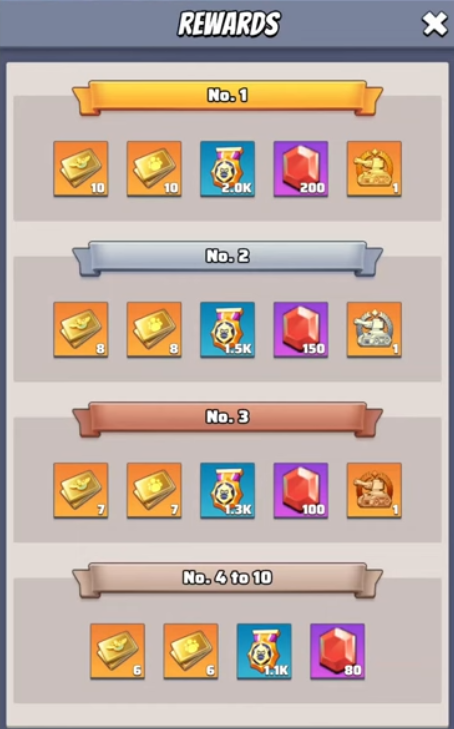The image size is (454, 729).
Task: Tap the bronze tank badge for No. 3
Action: [x=375, y=490]
